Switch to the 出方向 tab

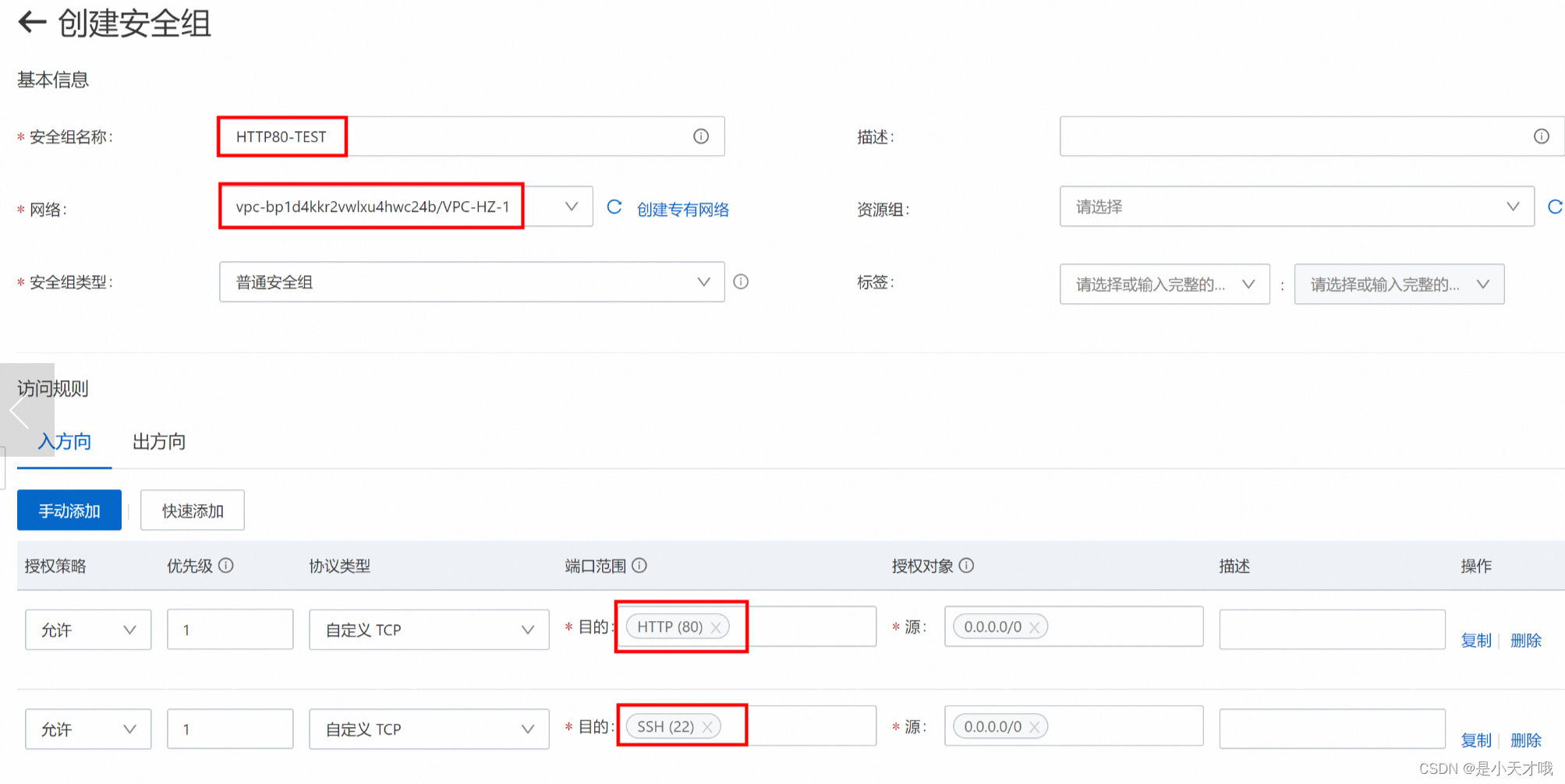158,442
